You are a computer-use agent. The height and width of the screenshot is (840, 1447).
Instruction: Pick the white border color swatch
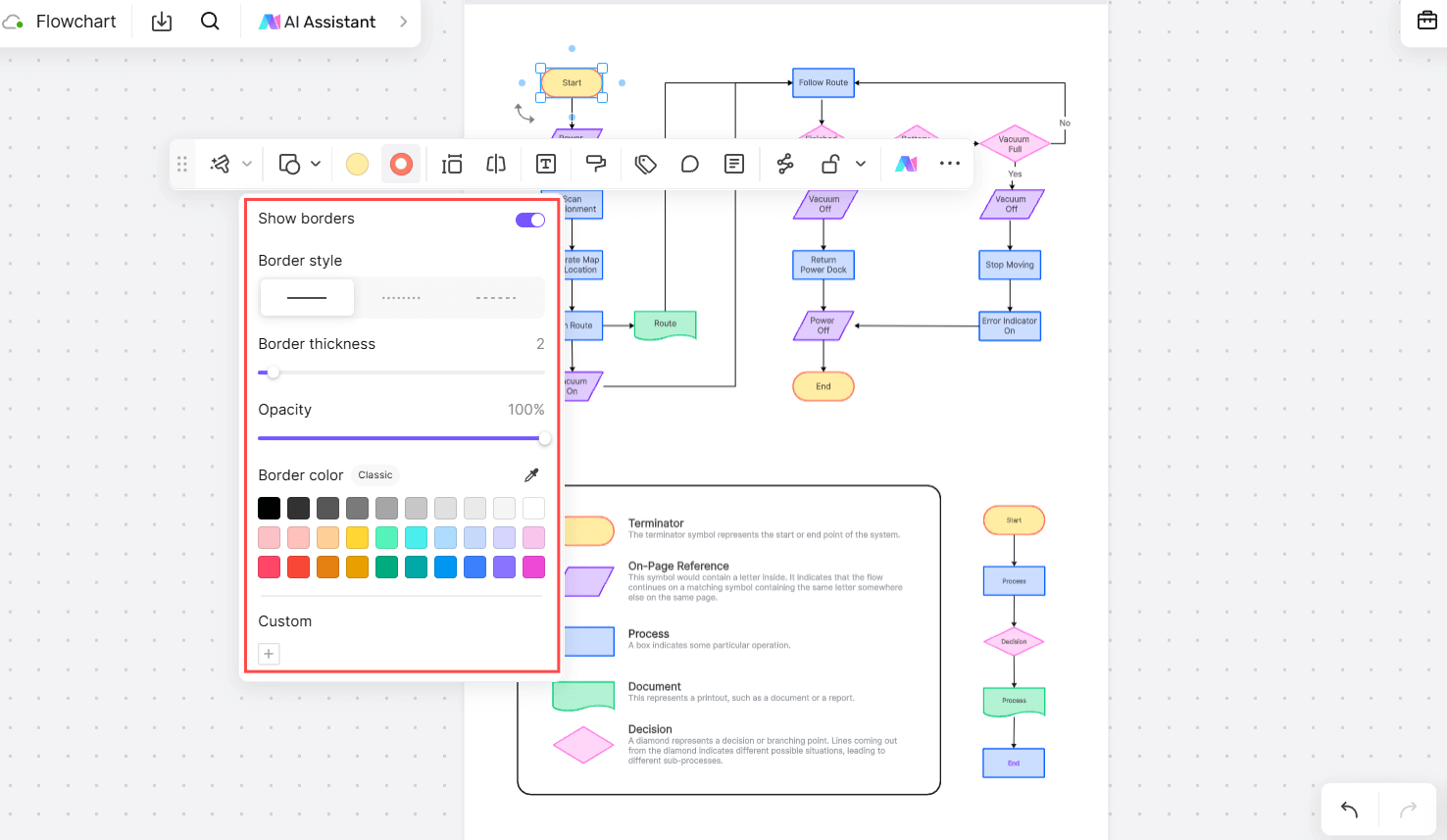pos(533,508)
